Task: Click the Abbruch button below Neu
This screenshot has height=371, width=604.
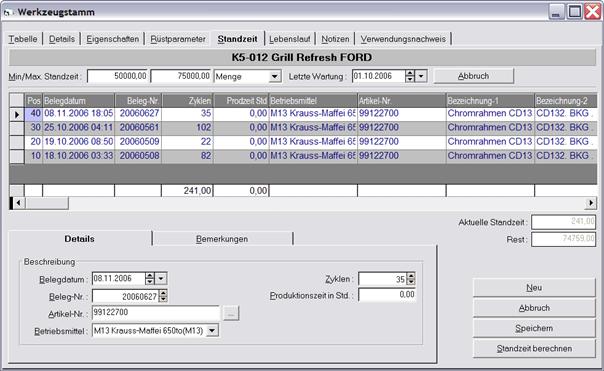Action: point(534,308)
